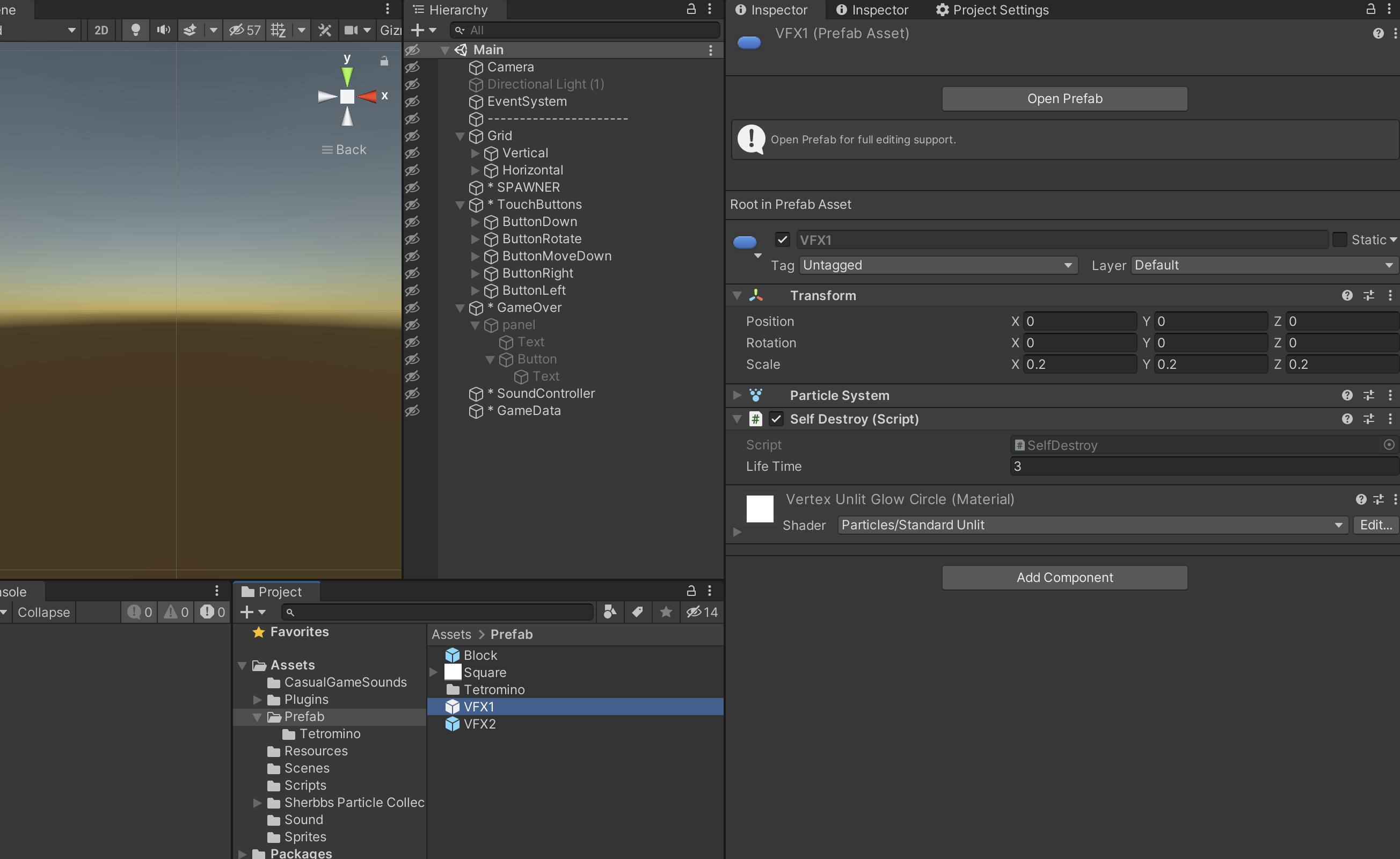Open the Tag Untagged dropdown

938,265
